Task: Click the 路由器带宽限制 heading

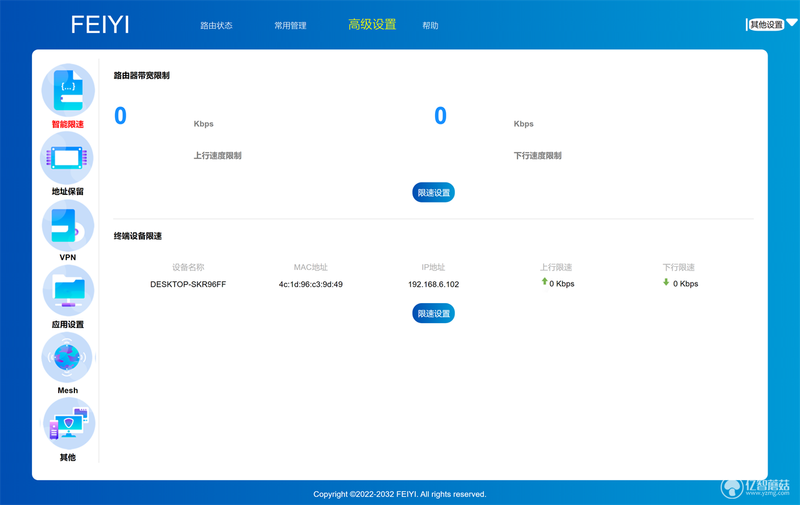Action: pos(141,75)
